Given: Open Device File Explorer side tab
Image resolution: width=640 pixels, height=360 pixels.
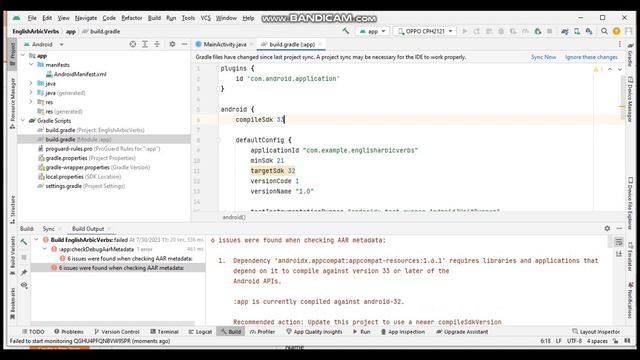Looking at the screenshot, I should (x=631, y=203).
